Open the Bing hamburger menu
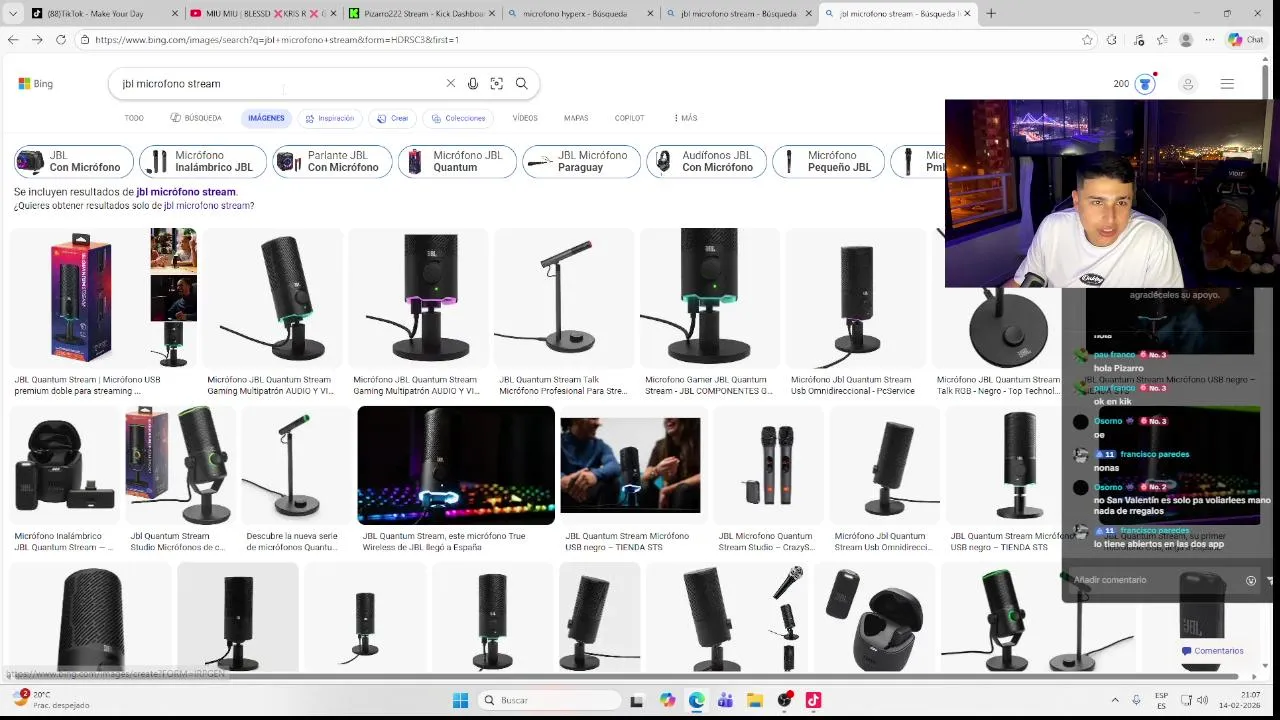The image size is (1280, 720). point(1227,84)
